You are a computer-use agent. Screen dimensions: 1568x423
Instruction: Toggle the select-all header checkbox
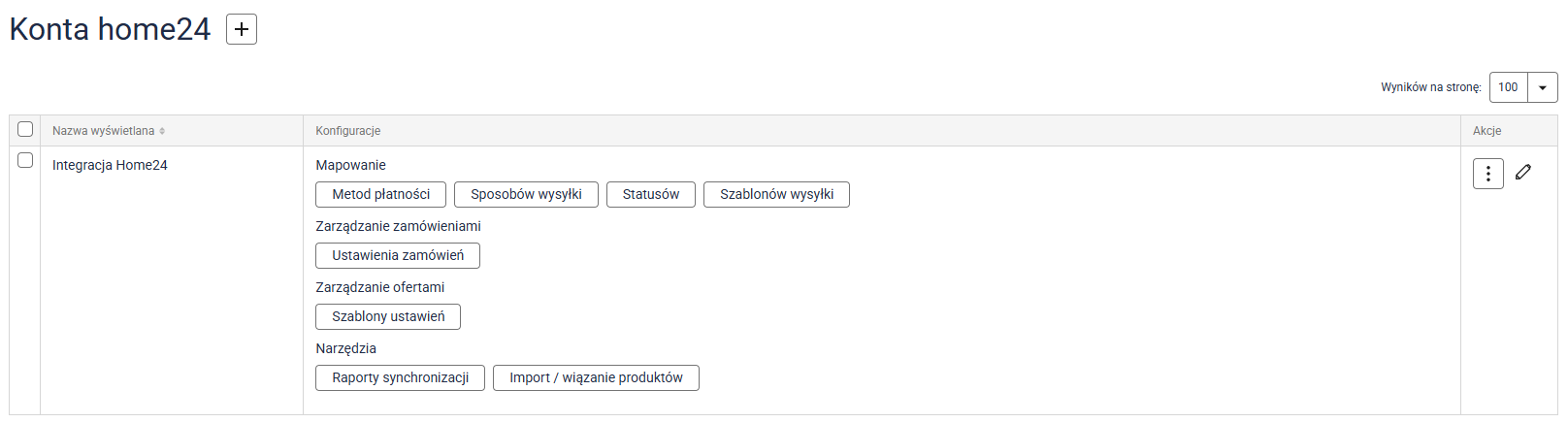click(25, 129)
